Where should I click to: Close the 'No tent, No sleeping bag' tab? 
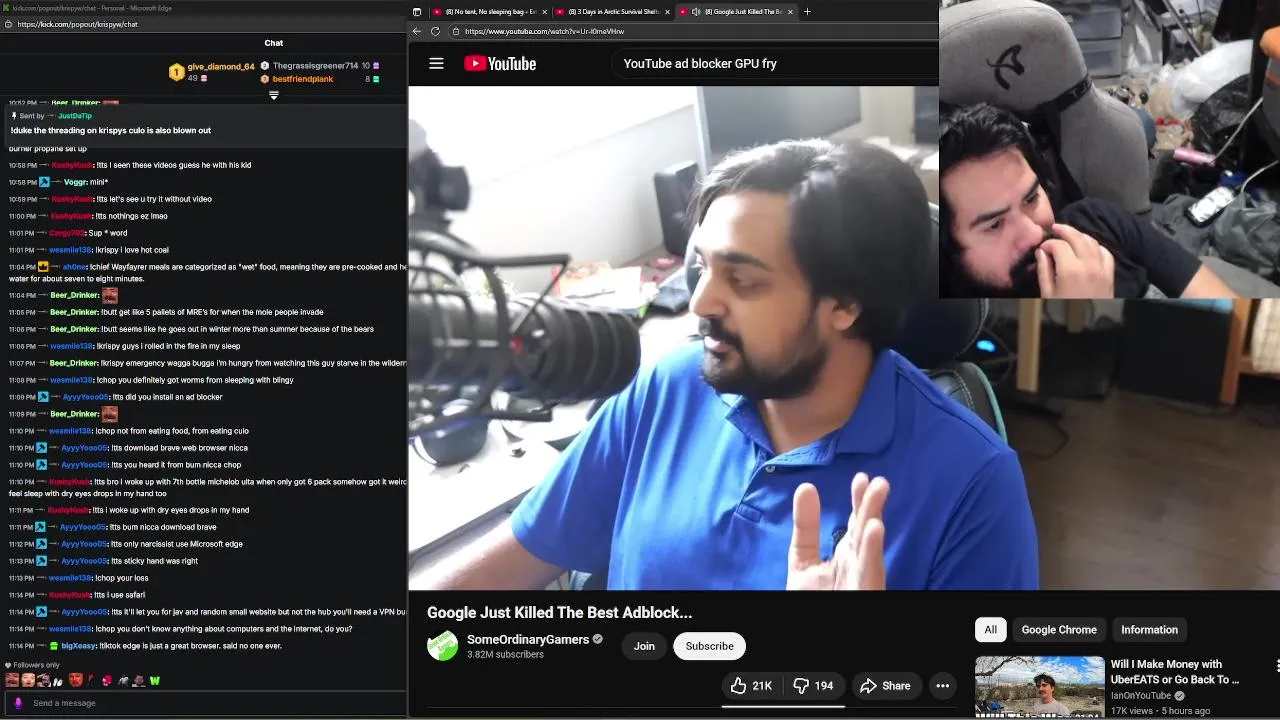pyautogui.click(x=543, y=12)
